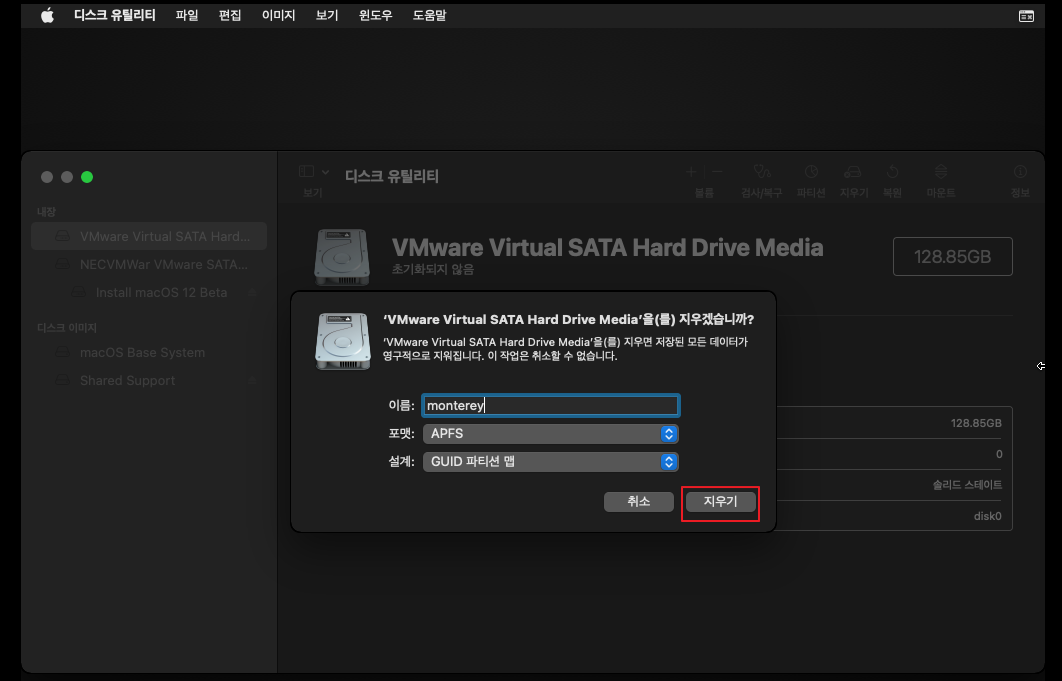Eject the Install macOS 12 Beta volume
Image resolution: width=1062 pixels, height=681 pixels.
coord(252,293)
